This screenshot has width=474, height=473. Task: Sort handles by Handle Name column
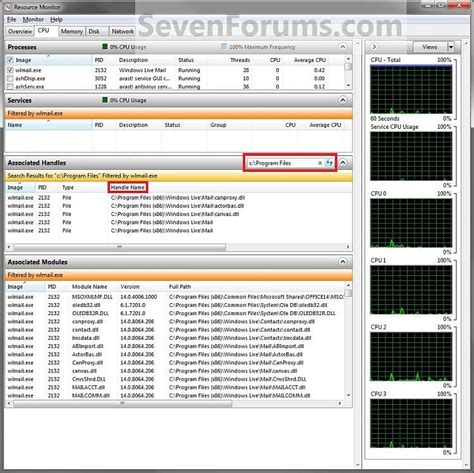(x=128, y=187)
